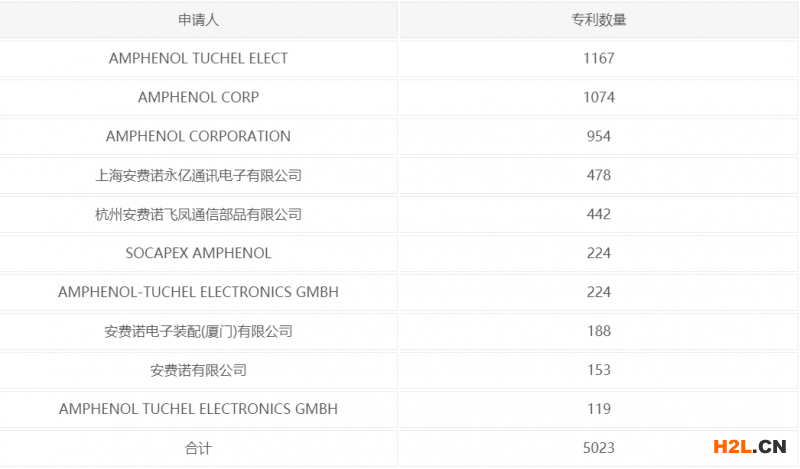800x469 pixels.
Task: Select the 上海安费诺永亿通讯电子有限公司 cell
Action: [x=198, y=175]
